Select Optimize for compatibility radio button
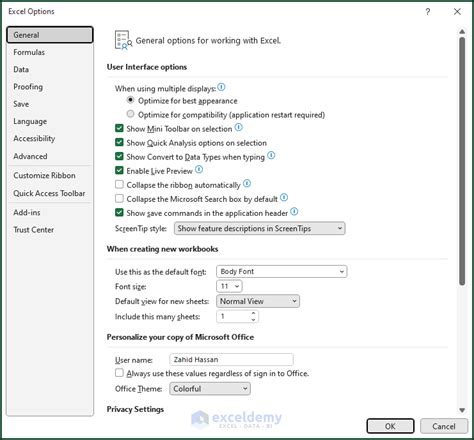 click(x=130, y=114)
